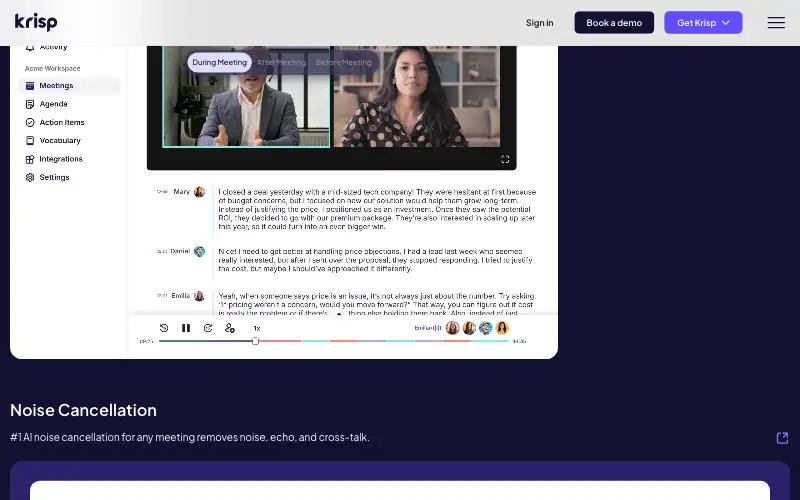Open the Noise Cancellation external link icon

(x=782, y=438)
